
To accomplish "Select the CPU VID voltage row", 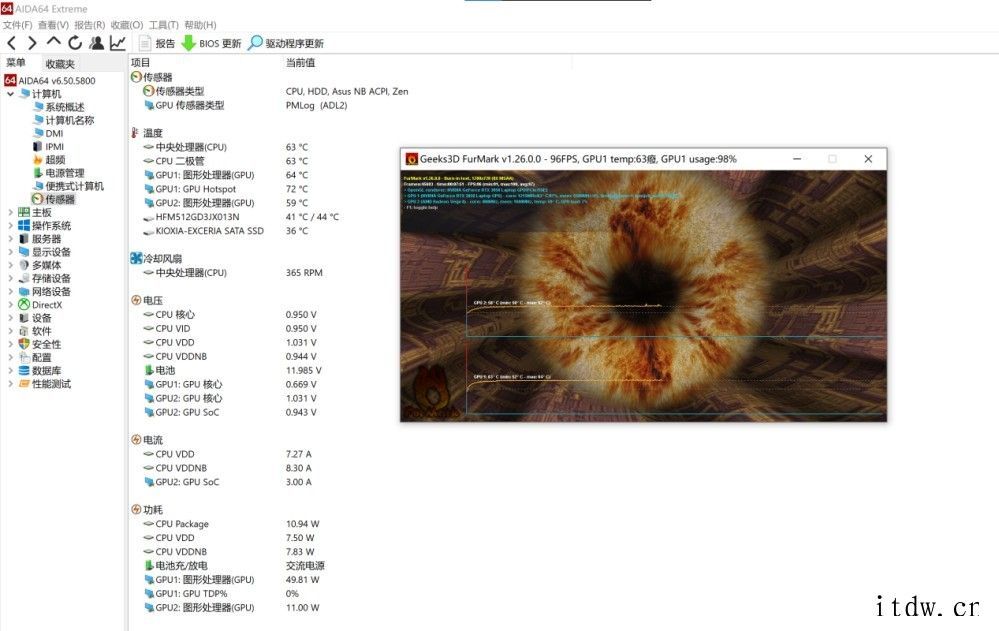I will 229,329.
